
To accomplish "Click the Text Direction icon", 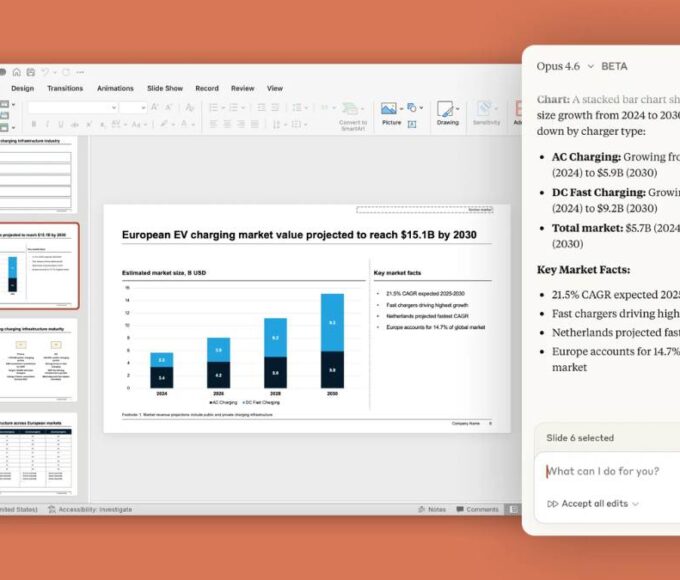I will point(276,125).
